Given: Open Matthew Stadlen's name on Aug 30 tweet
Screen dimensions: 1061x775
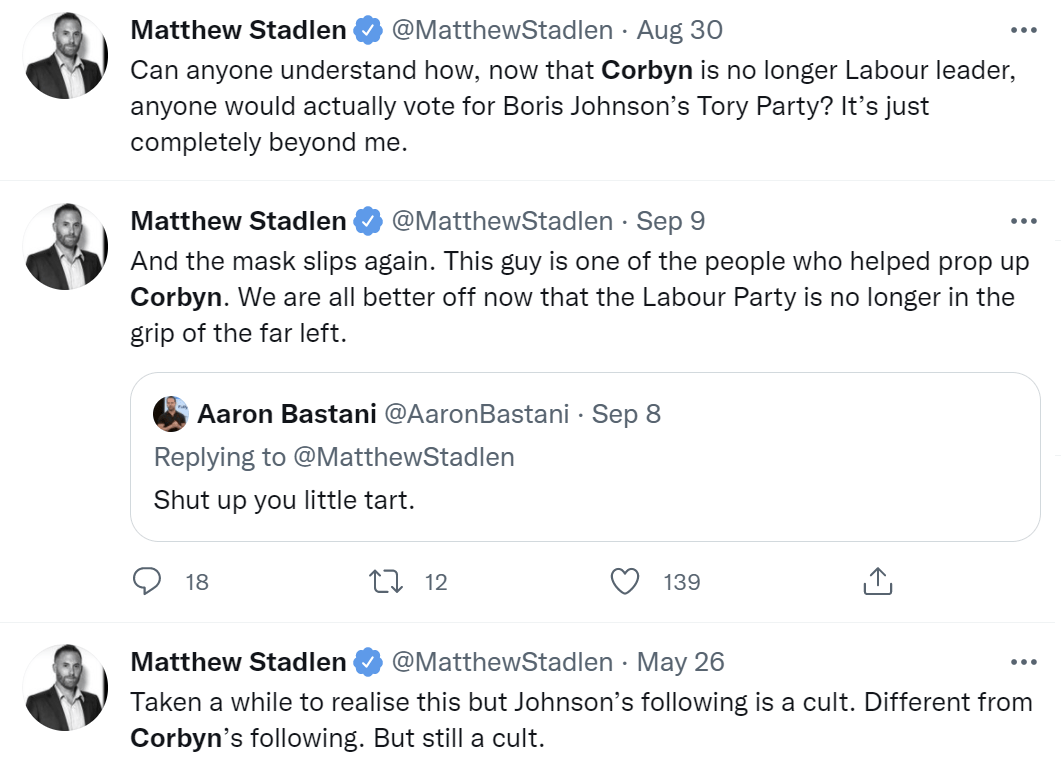Looking at the screenshot, I should tap(238, 30).
